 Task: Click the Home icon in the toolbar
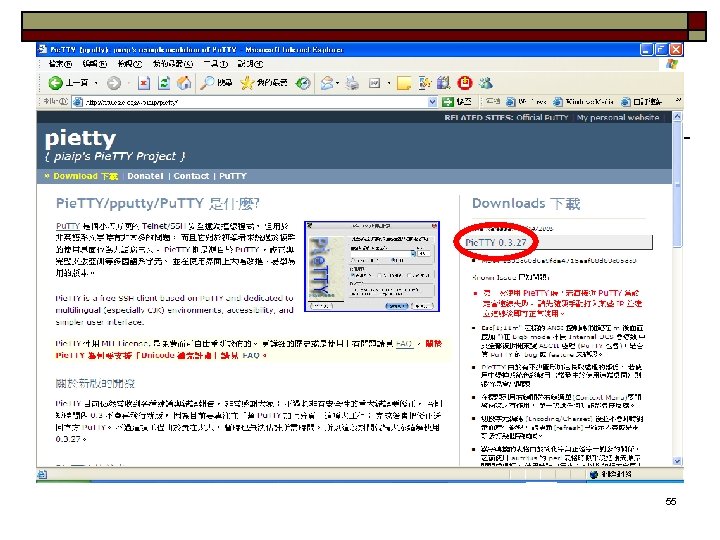pos(184,83)
